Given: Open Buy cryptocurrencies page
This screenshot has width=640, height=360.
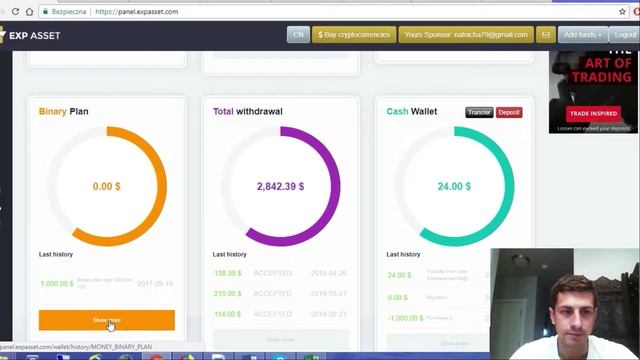Looking at the screenshot, I should point(354,35).
